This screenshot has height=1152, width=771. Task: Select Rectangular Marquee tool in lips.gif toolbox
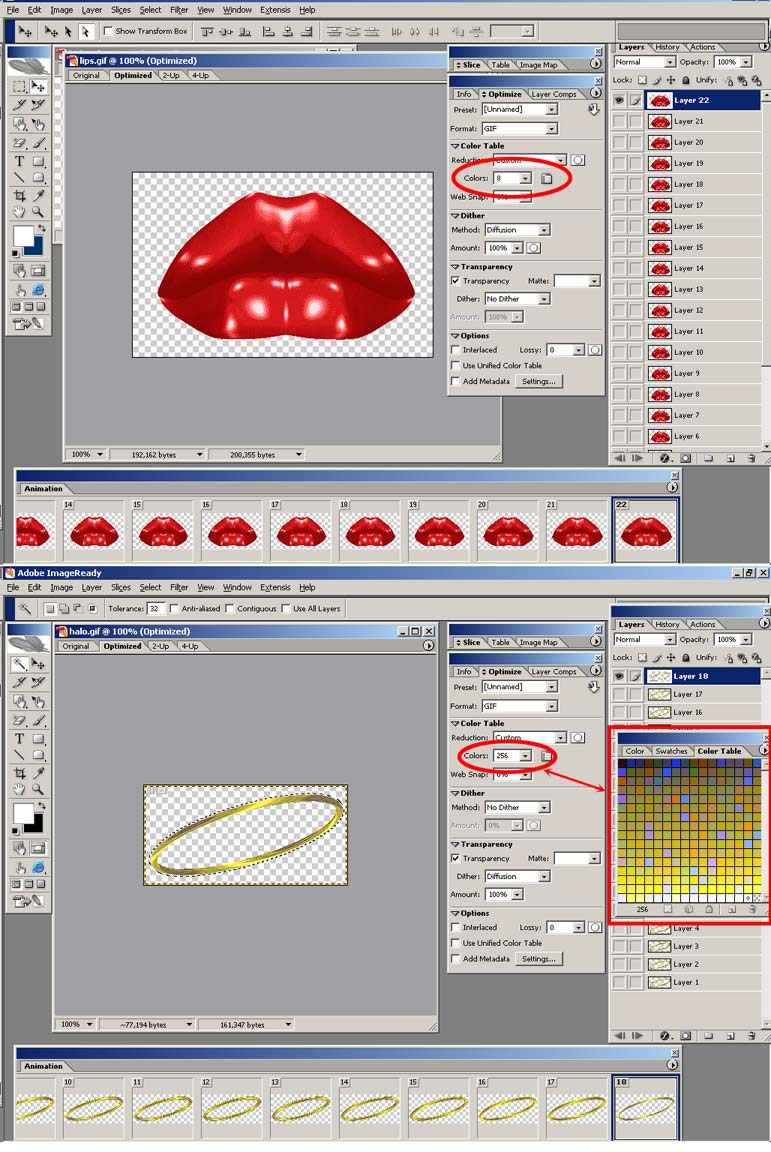[19, 87]
